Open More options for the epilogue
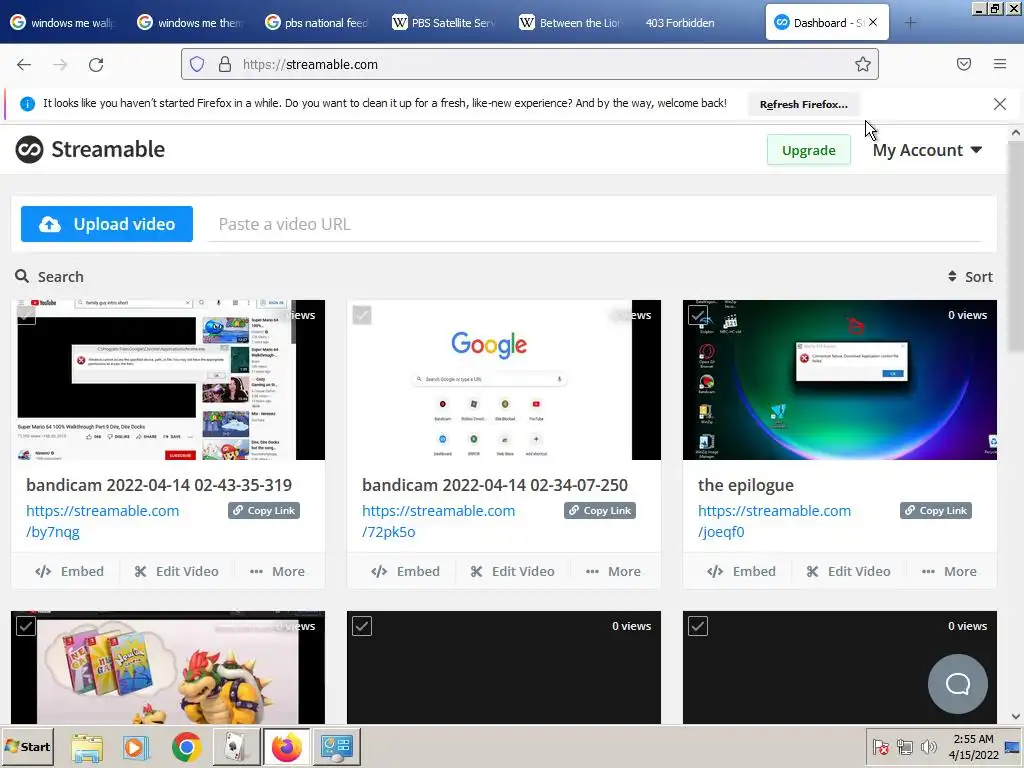This screenshot has width=1024, height=768. tap(950, 571)
